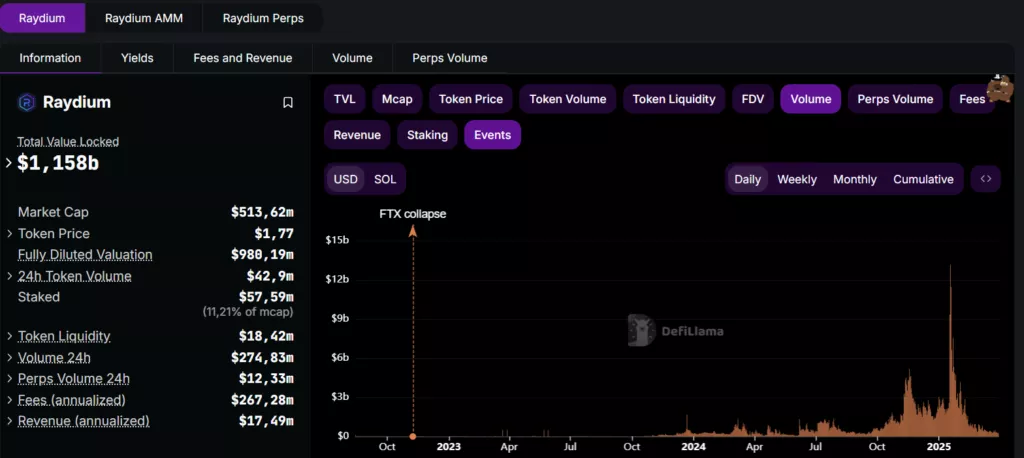Screen dimensions: 1024x458
Task: Expand the Token Liquidity row
Action: (10, 336)
